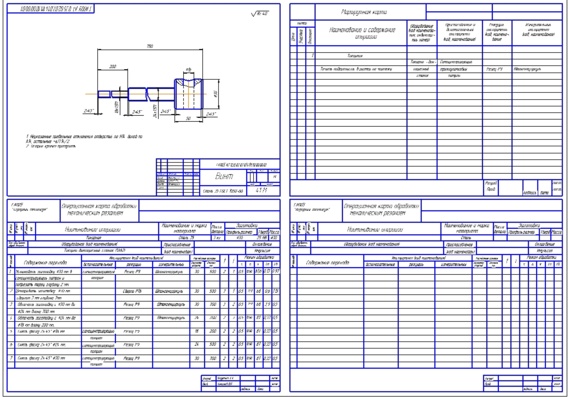Click the 'Наименование операции' header in the empty card
Screen dimensions: 570x397
tap(375, 229)
